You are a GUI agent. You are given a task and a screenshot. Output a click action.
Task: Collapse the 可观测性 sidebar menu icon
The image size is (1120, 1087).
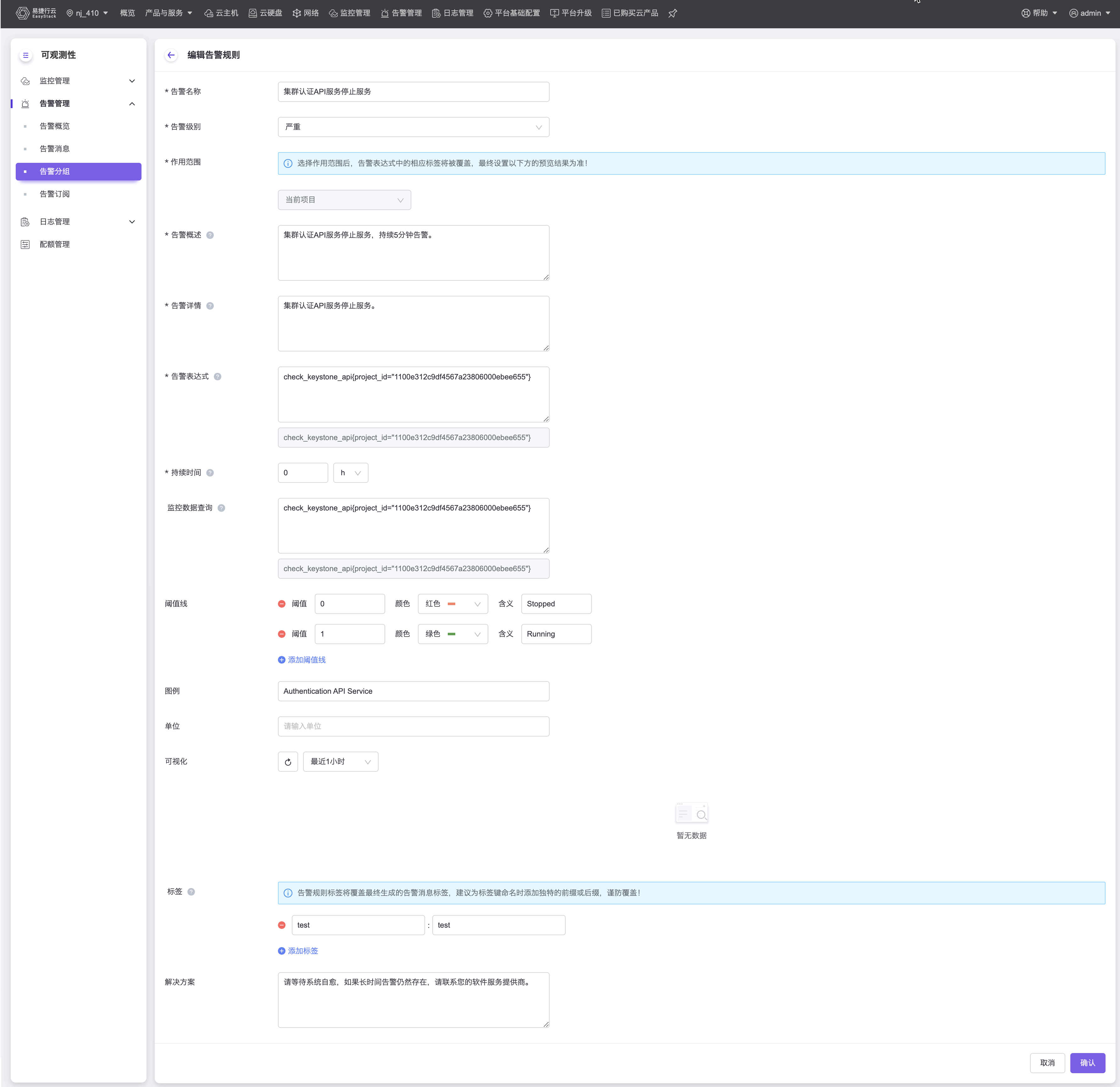(26, 55)
